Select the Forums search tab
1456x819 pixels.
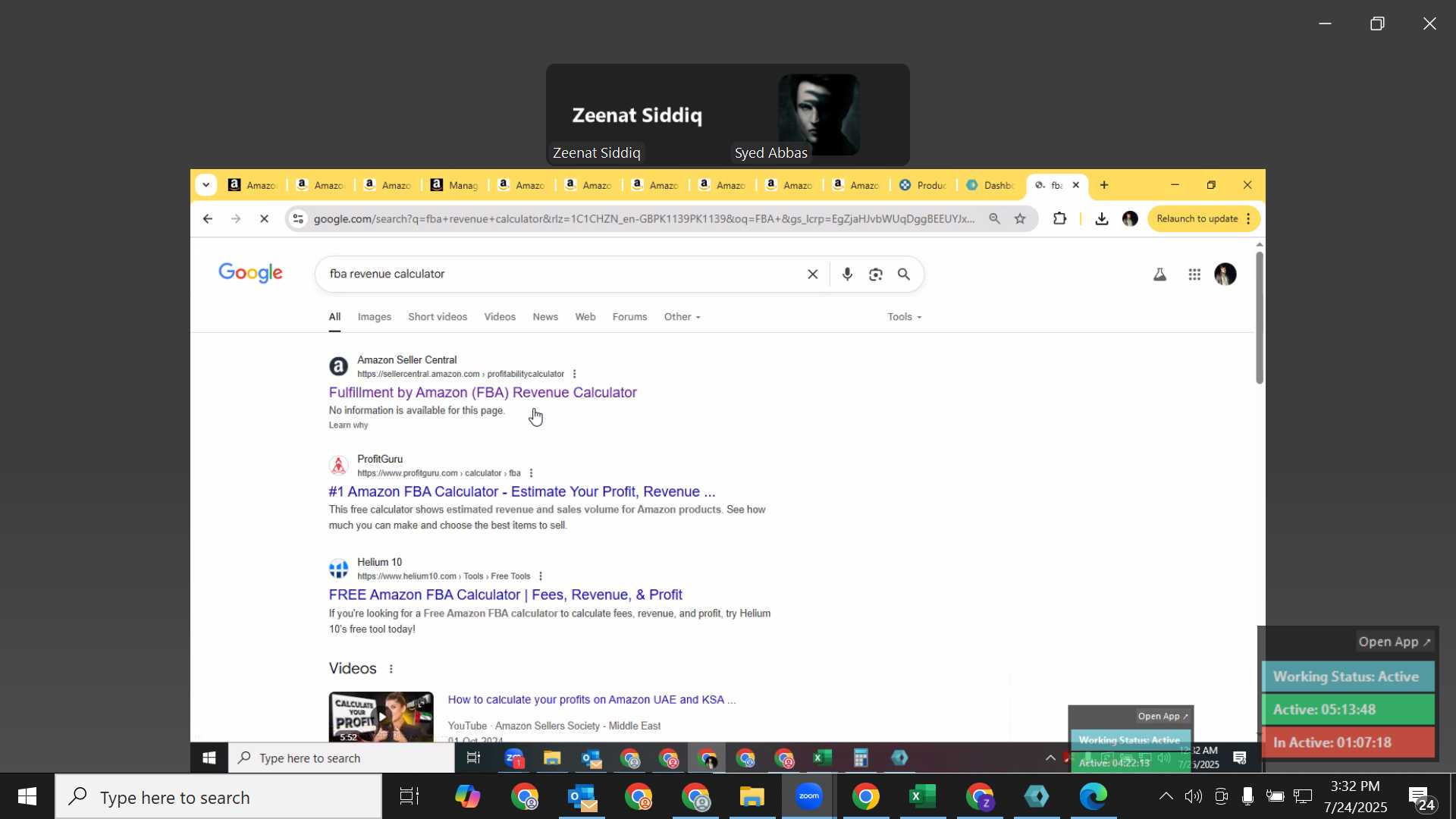629,317
